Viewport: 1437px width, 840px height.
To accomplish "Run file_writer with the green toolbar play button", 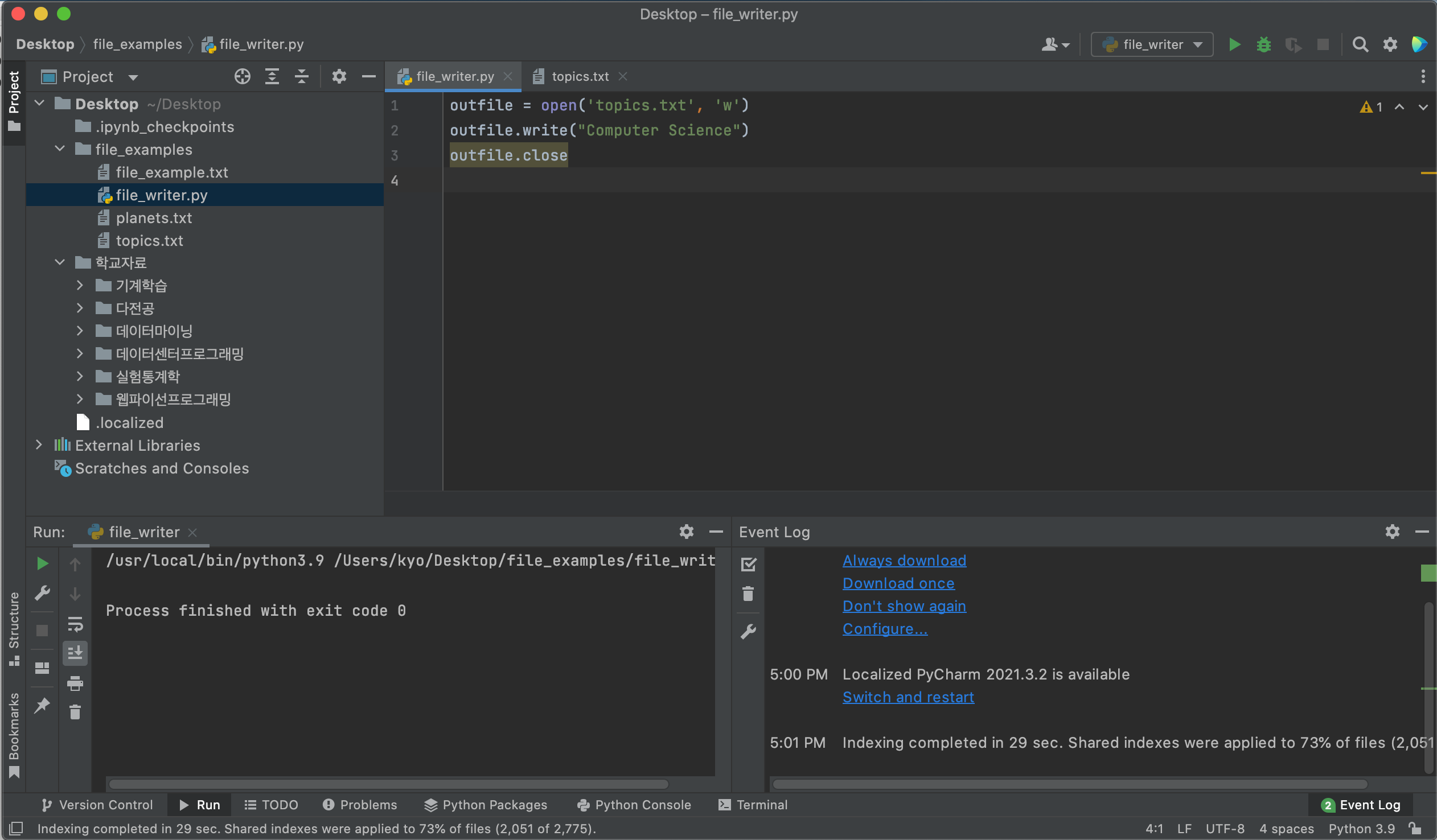I will pos(1234,44).
